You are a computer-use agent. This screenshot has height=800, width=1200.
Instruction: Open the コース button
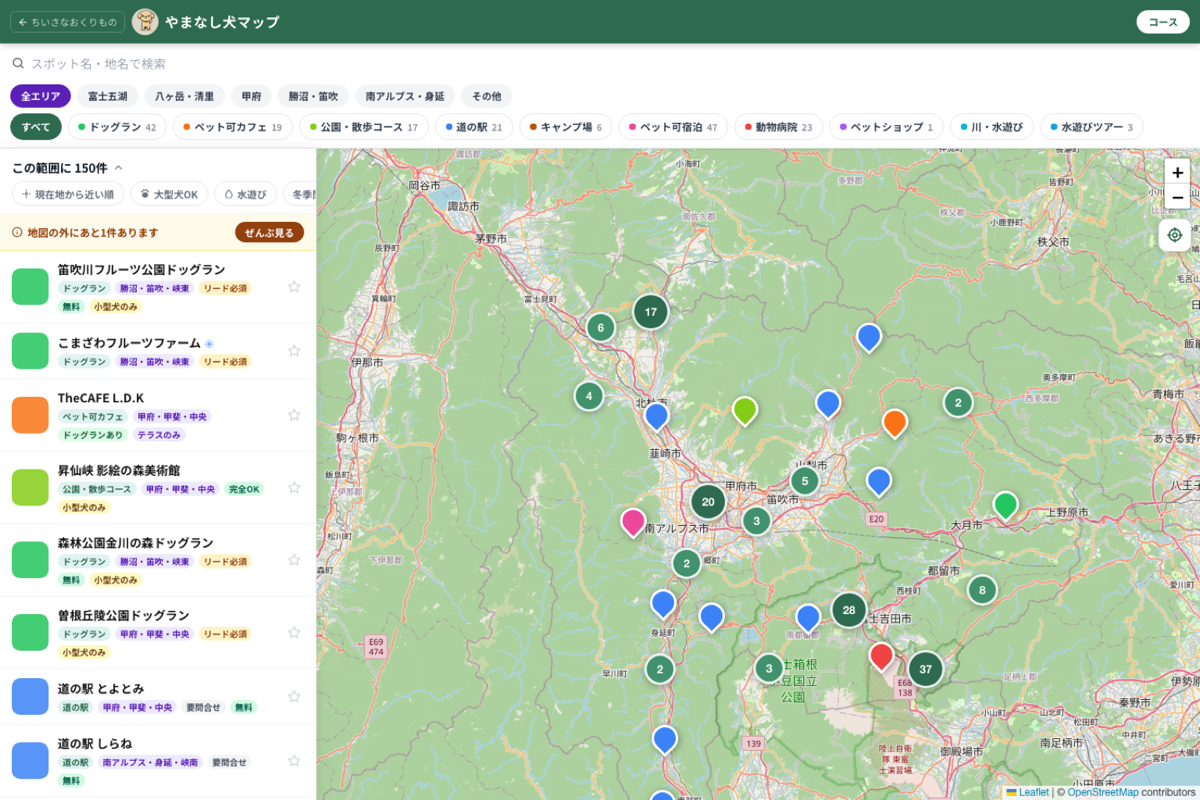tap(1163, 22)
